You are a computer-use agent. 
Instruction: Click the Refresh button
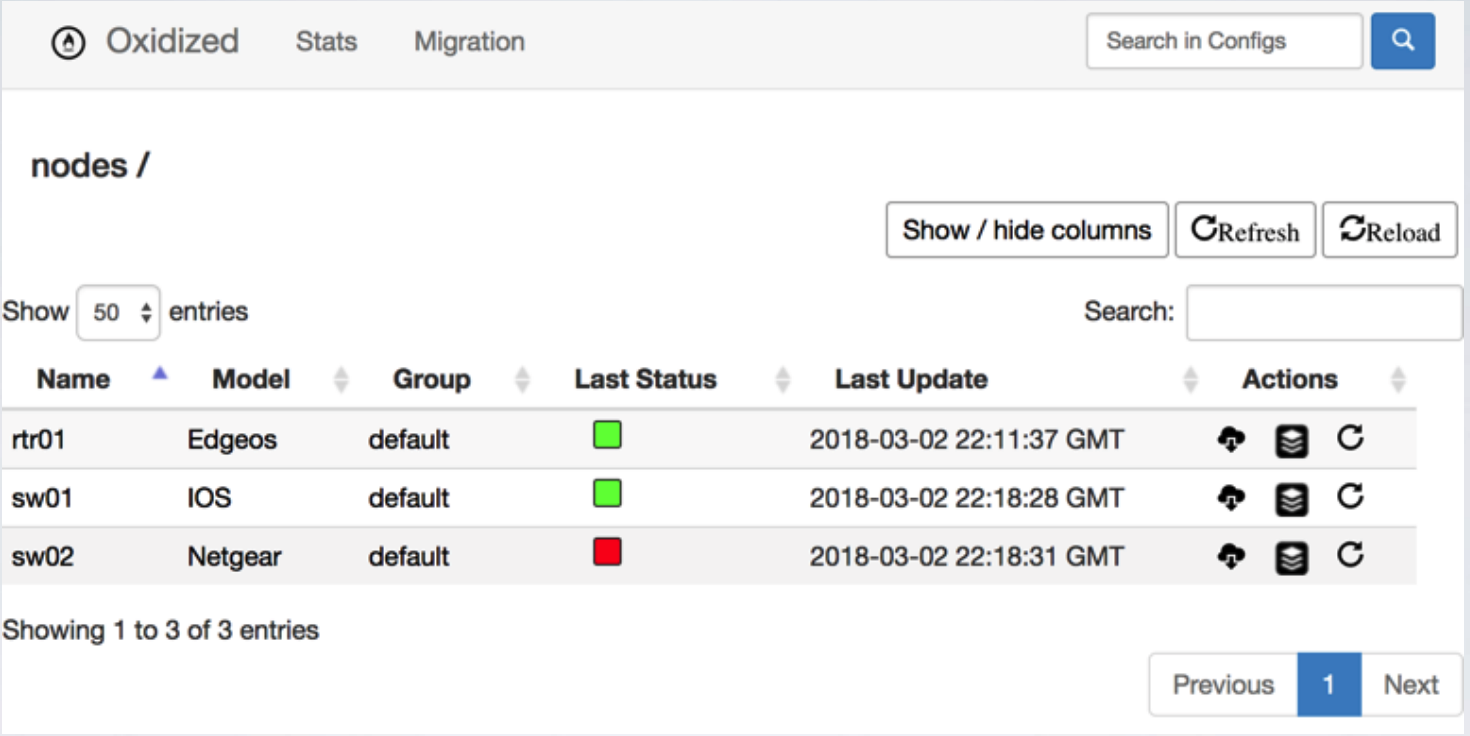click(1245, 230)
